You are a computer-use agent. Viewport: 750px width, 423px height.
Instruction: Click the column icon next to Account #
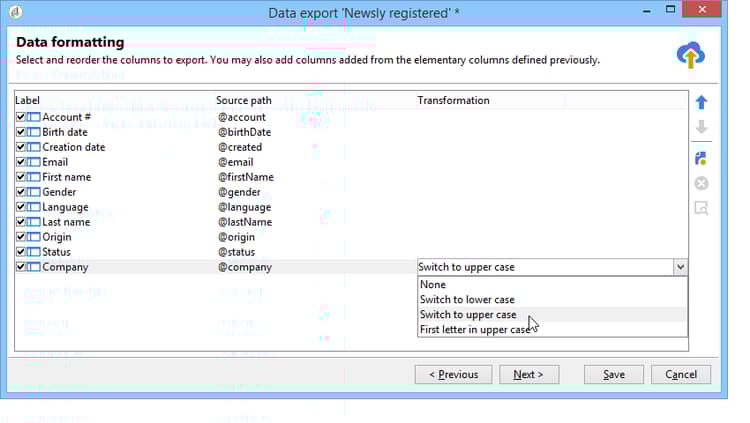(x=33, y=117)
